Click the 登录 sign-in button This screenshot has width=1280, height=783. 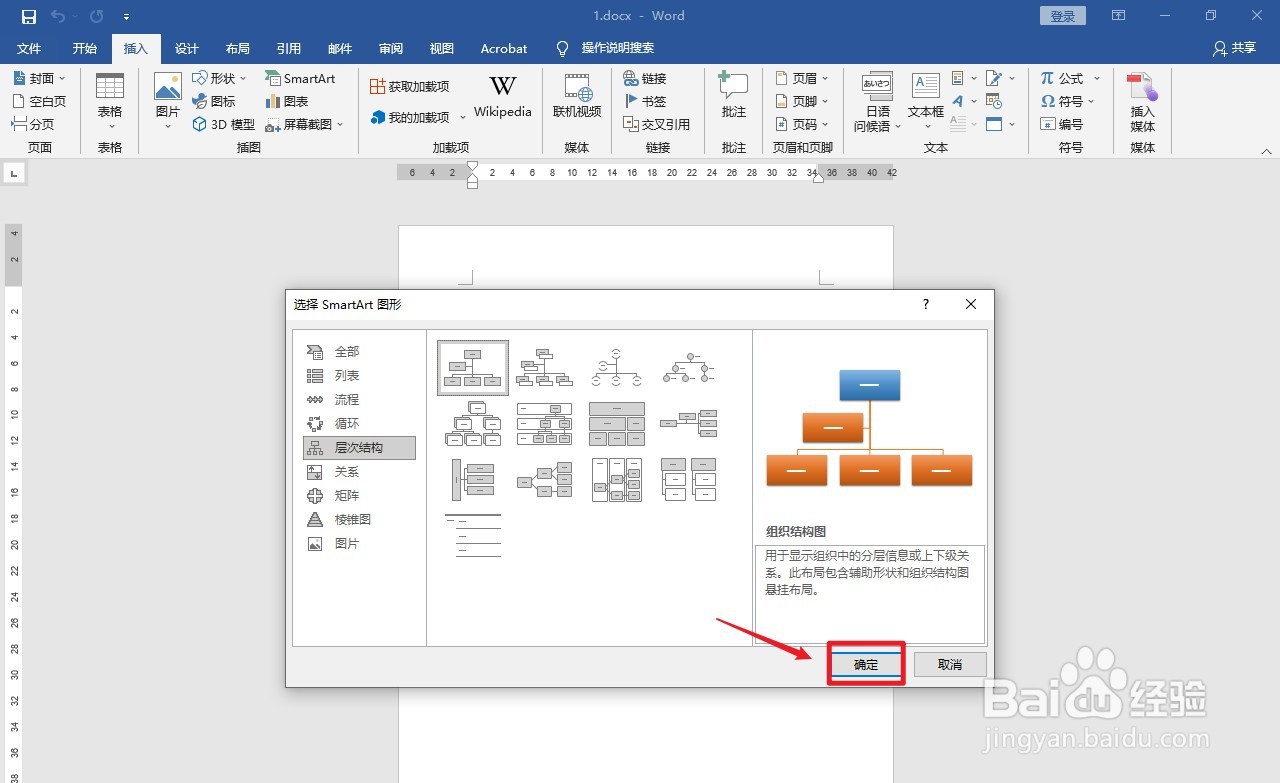tap(1063, 16)
